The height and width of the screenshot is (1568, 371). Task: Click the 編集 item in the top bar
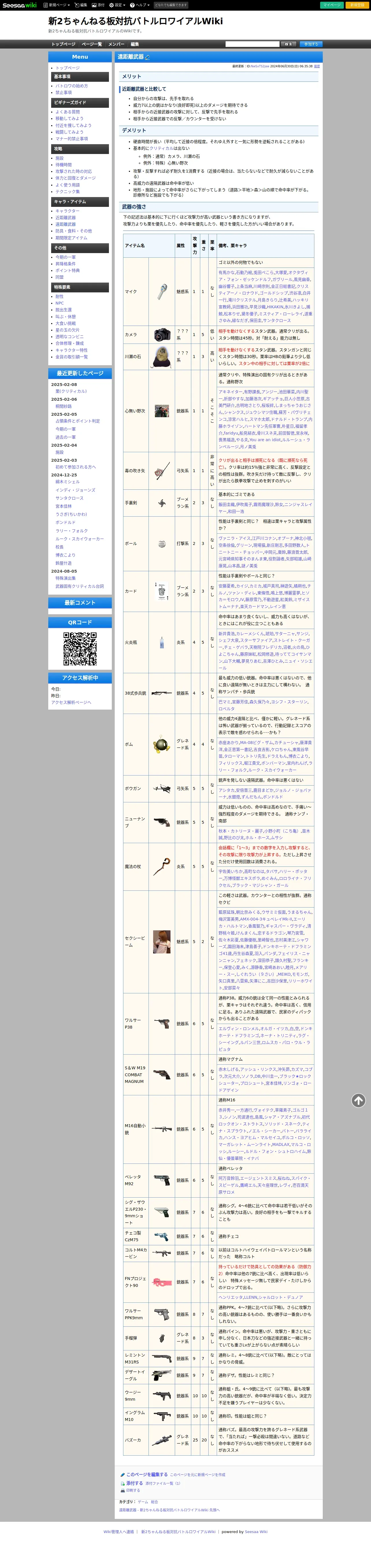[81, 5]
